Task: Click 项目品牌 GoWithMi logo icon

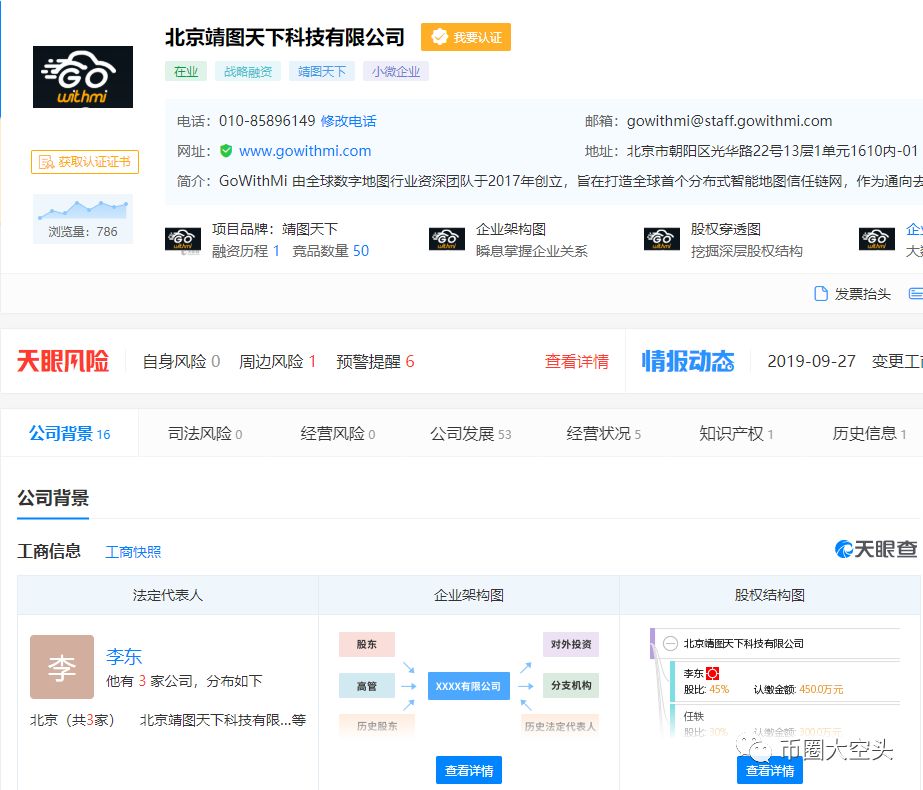Action: [x=182, y=240]
